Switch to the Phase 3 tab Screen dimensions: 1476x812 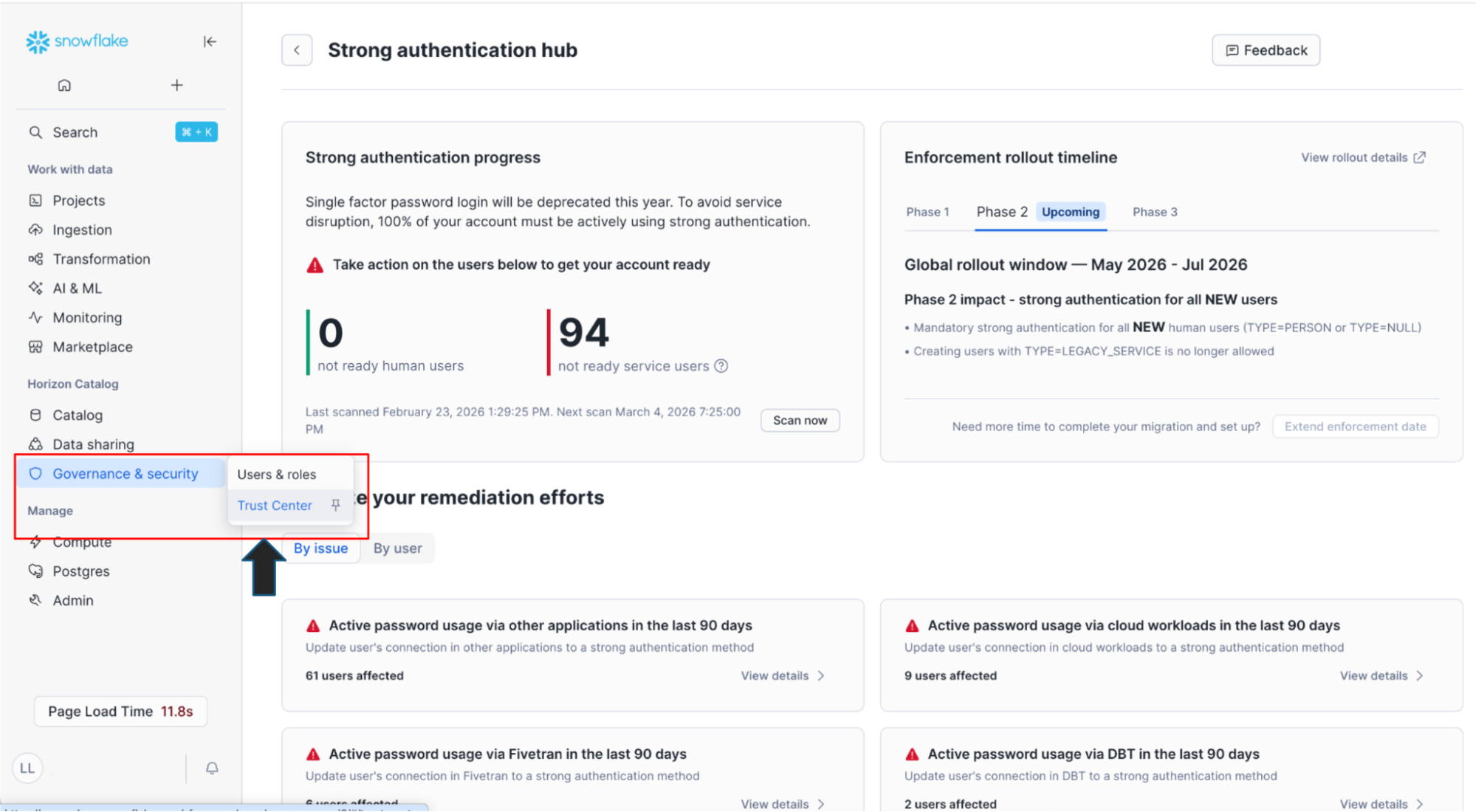point(1154,212)
